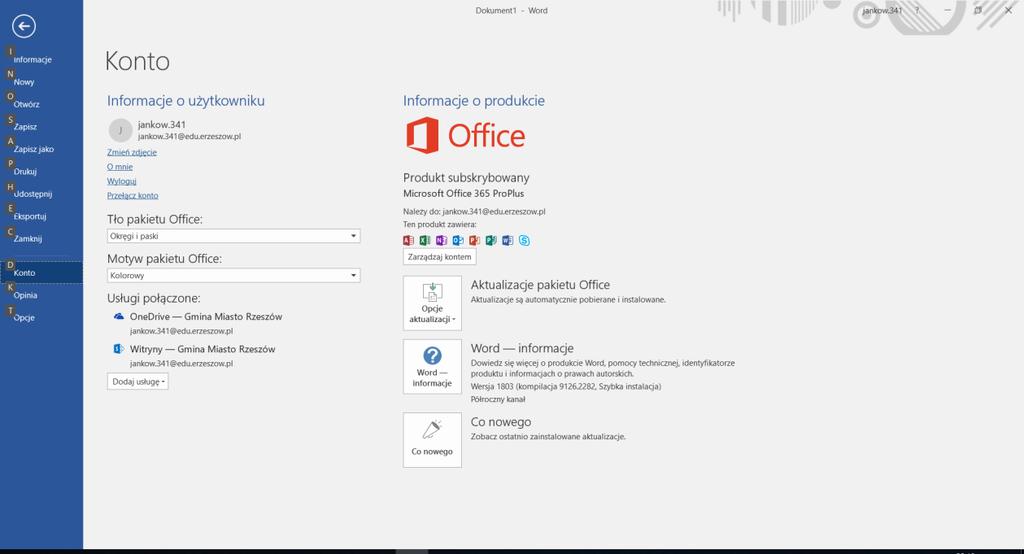
Task: Go back using the circular back arrow
Action: pos(24,26)
